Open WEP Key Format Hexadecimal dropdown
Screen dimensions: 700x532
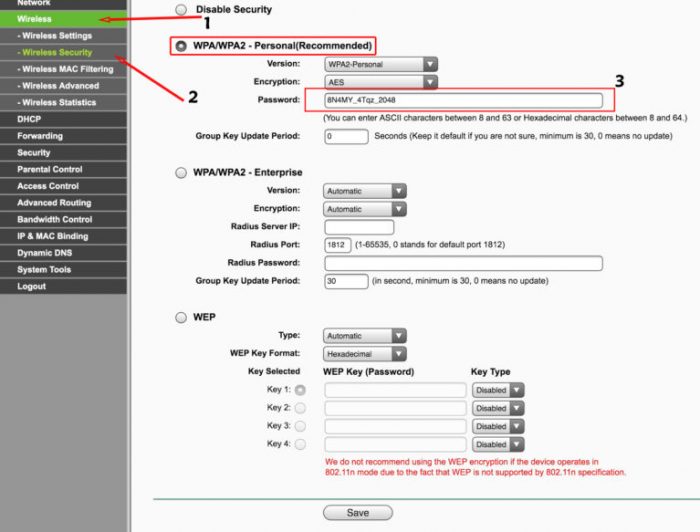point(365,354)
